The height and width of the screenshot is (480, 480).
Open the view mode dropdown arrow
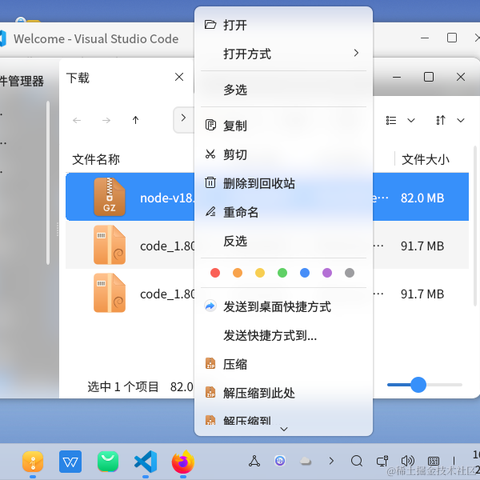tap(411, 120)
